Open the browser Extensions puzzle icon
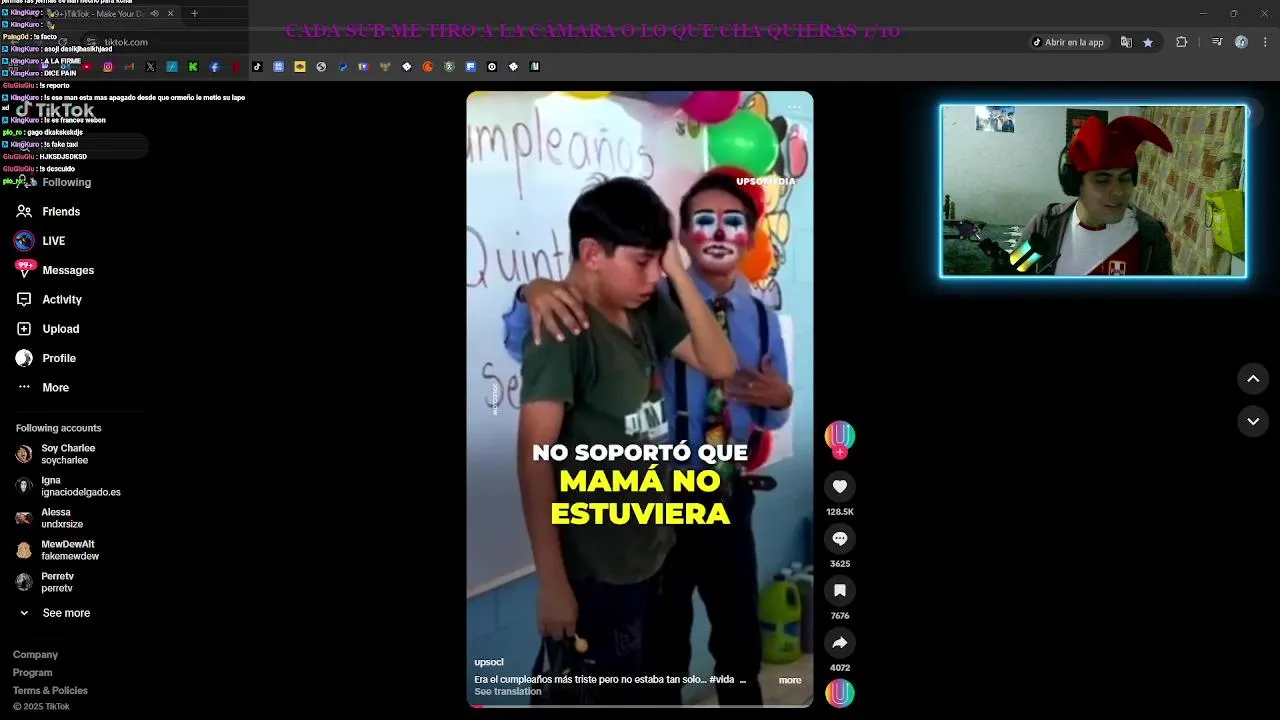The height and width of the screenshot is (720, 1280). [1182, 42]
